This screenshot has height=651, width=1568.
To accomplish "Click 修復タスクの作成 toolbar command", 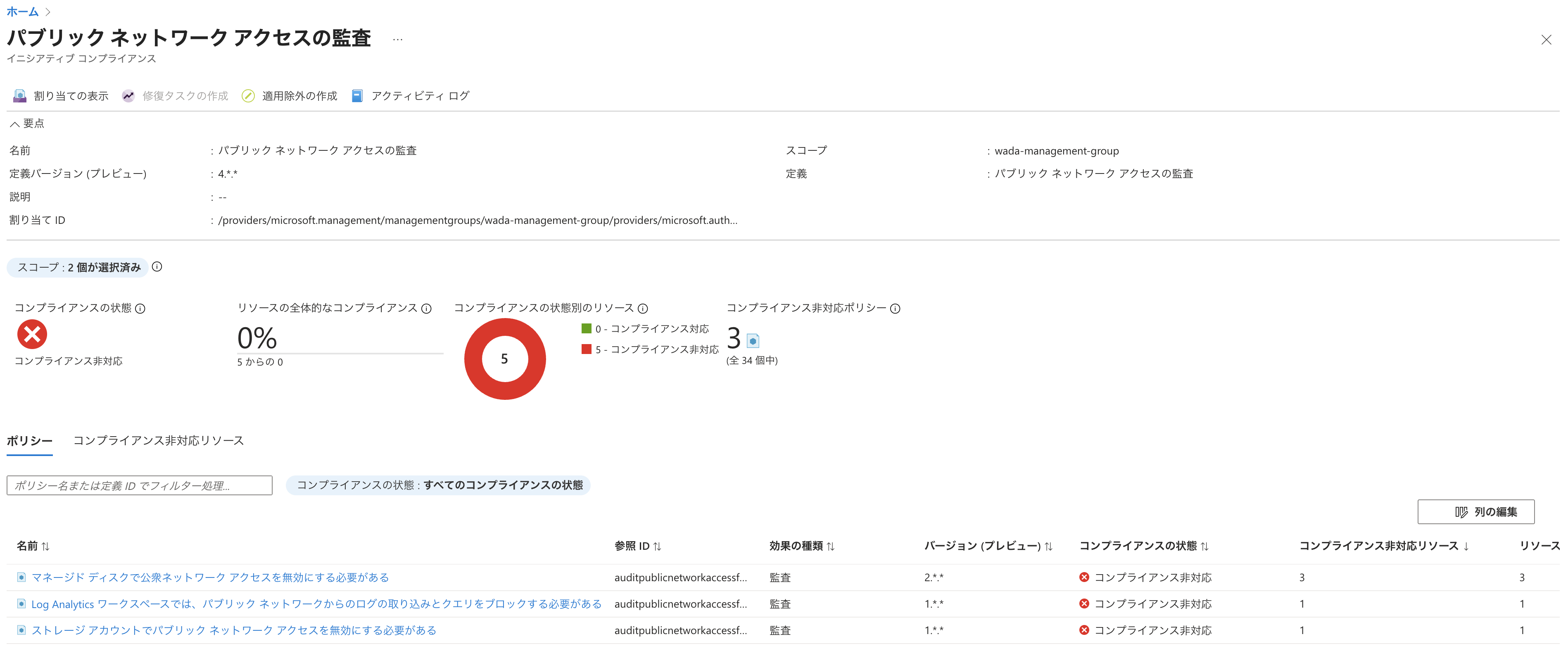I will pyautogui.click(x=175, y=95).
